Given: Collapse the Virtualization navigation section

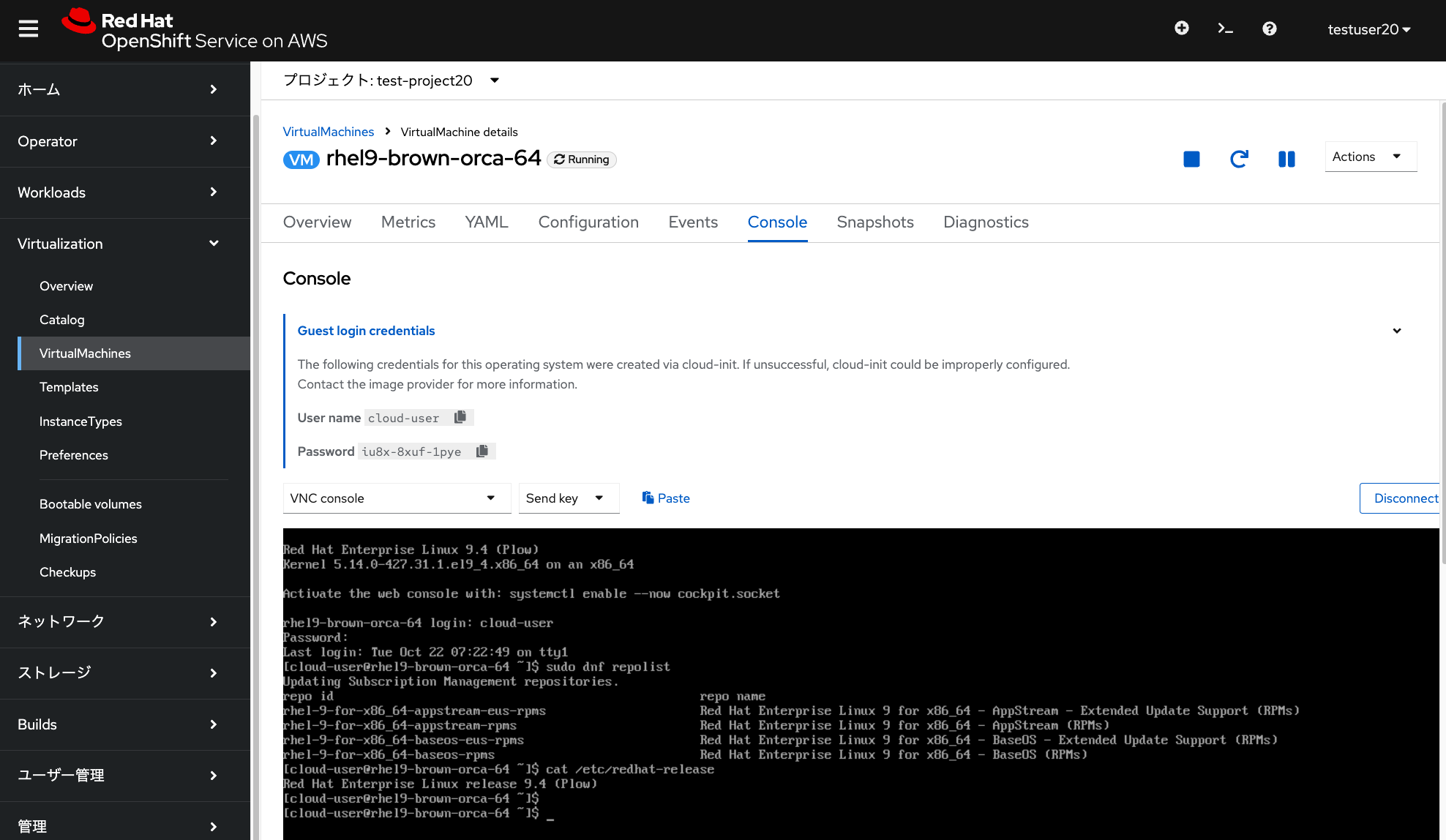Looking at the screenshot, I should (x=125, y=244).
